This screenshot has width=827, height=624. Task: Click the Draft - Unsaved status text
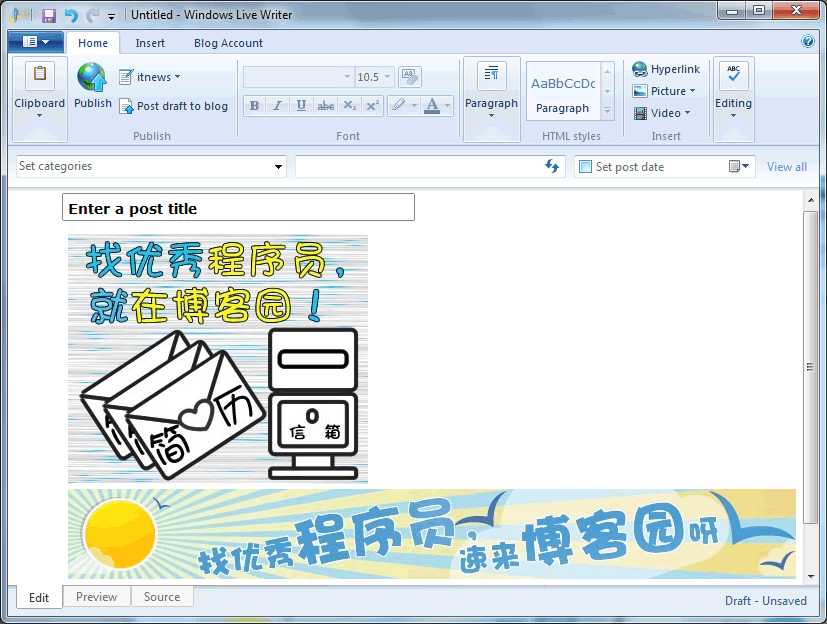click(x=765, y=601)
